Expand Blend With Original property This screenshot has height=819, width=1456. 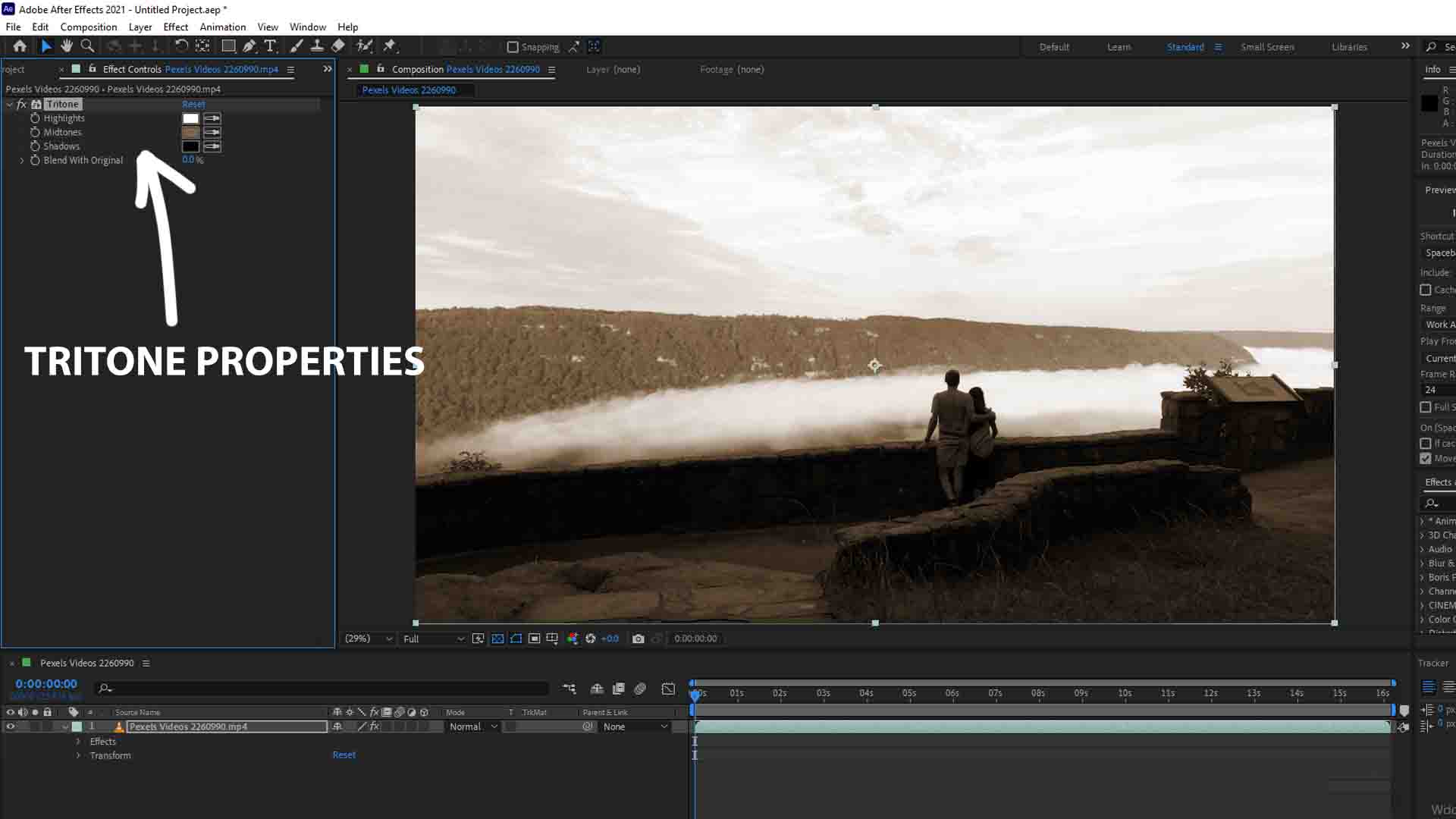22,160
